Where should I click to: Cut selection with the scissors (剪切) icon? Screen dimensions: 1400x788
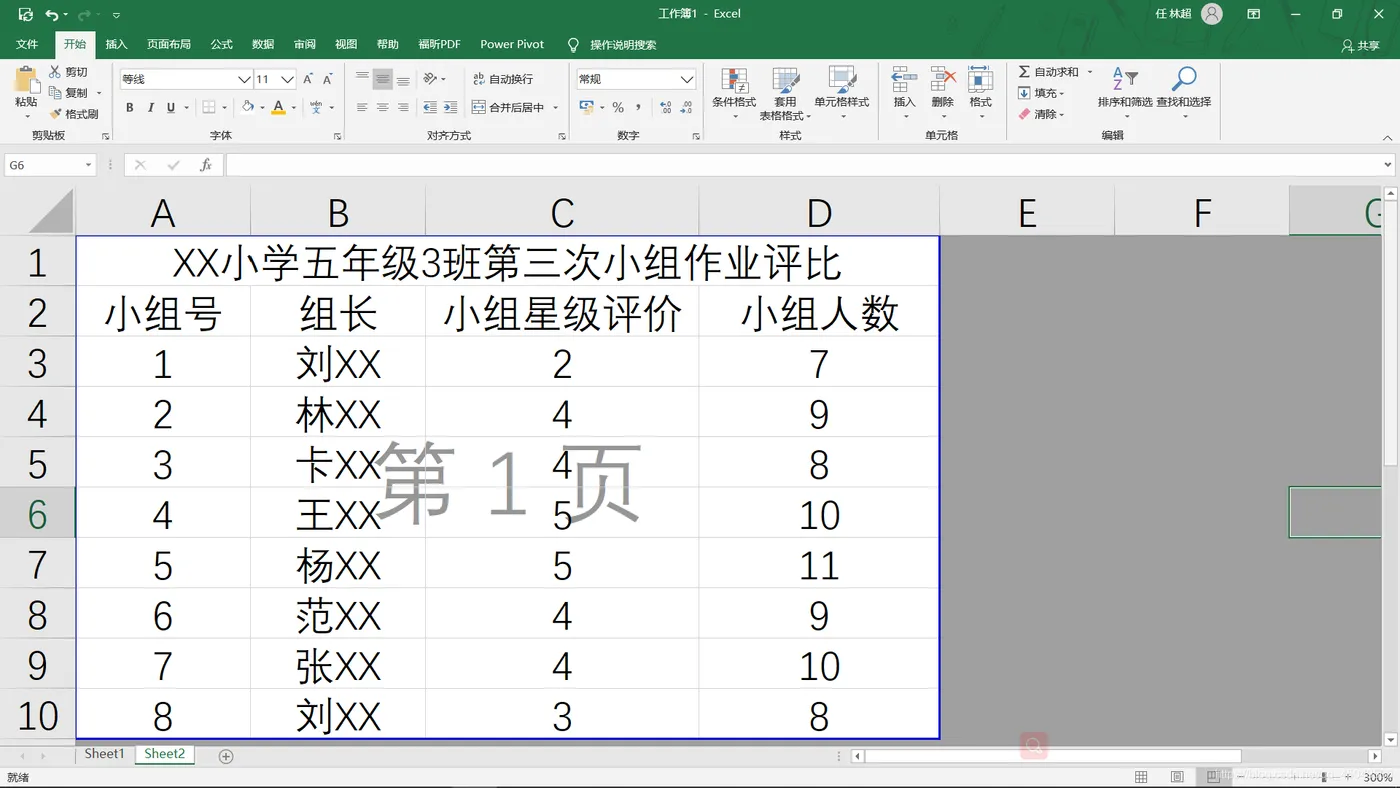(68, 72)
